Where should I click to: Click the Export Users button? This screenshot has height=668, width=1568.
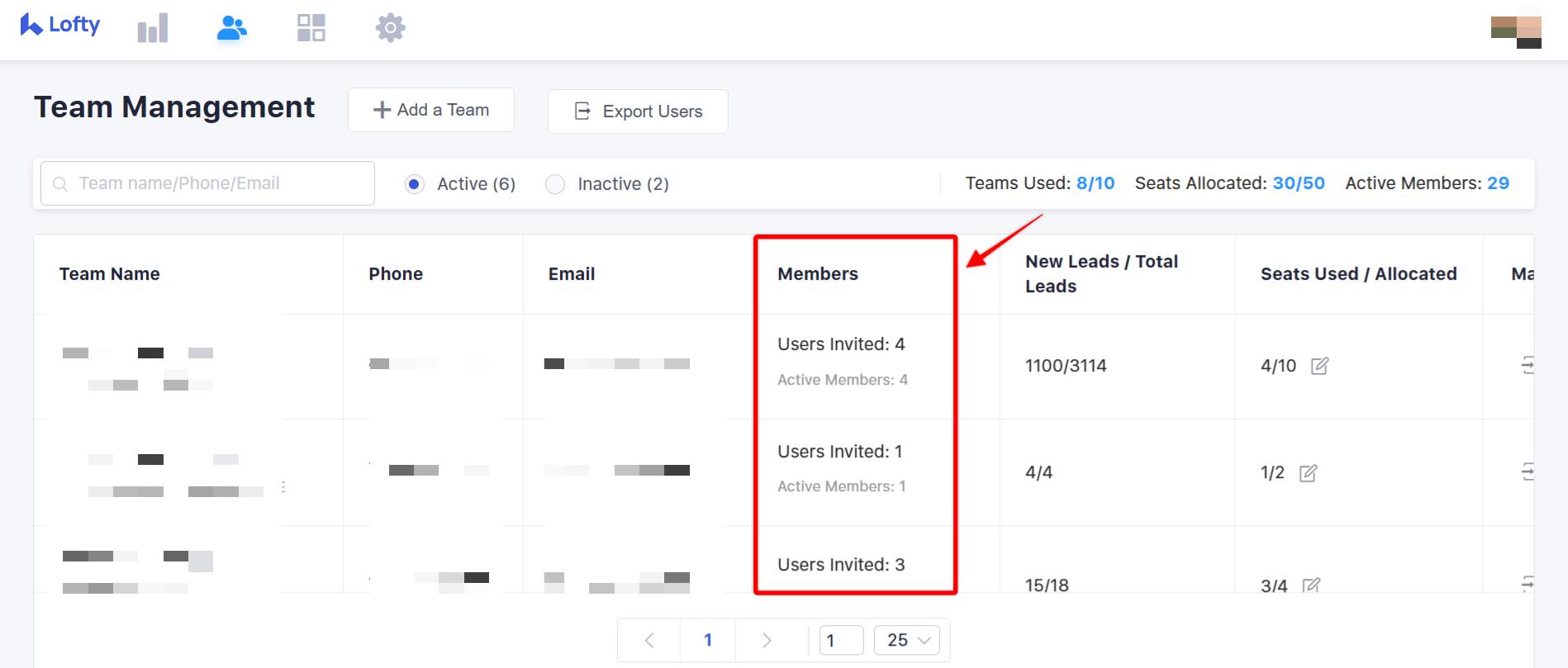coord(638,111)
